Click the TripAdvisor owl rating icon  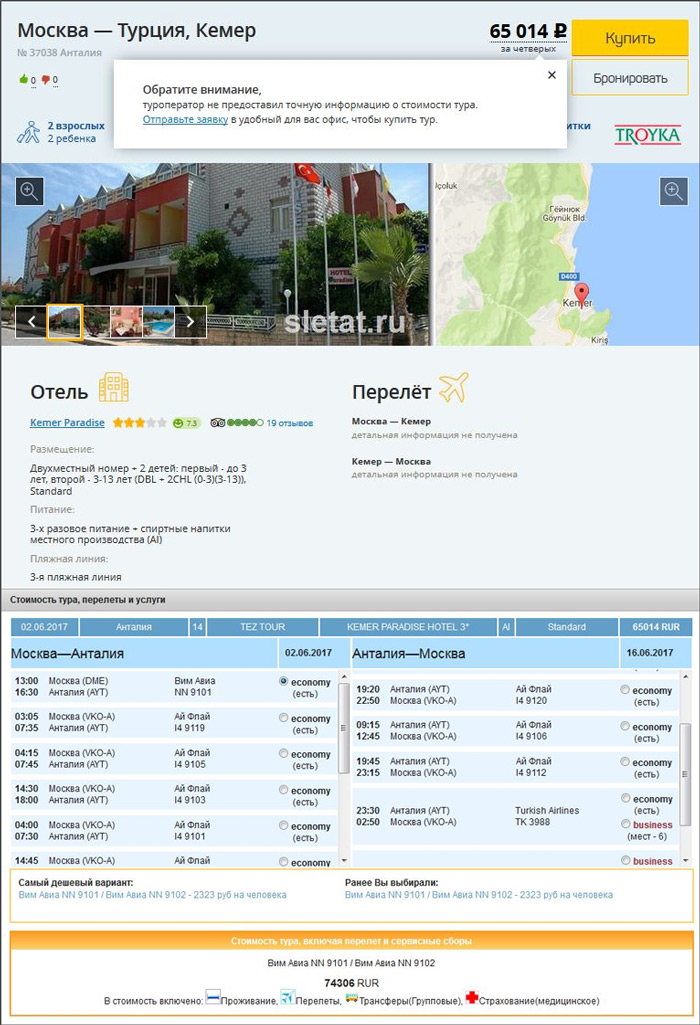point(218,423)
